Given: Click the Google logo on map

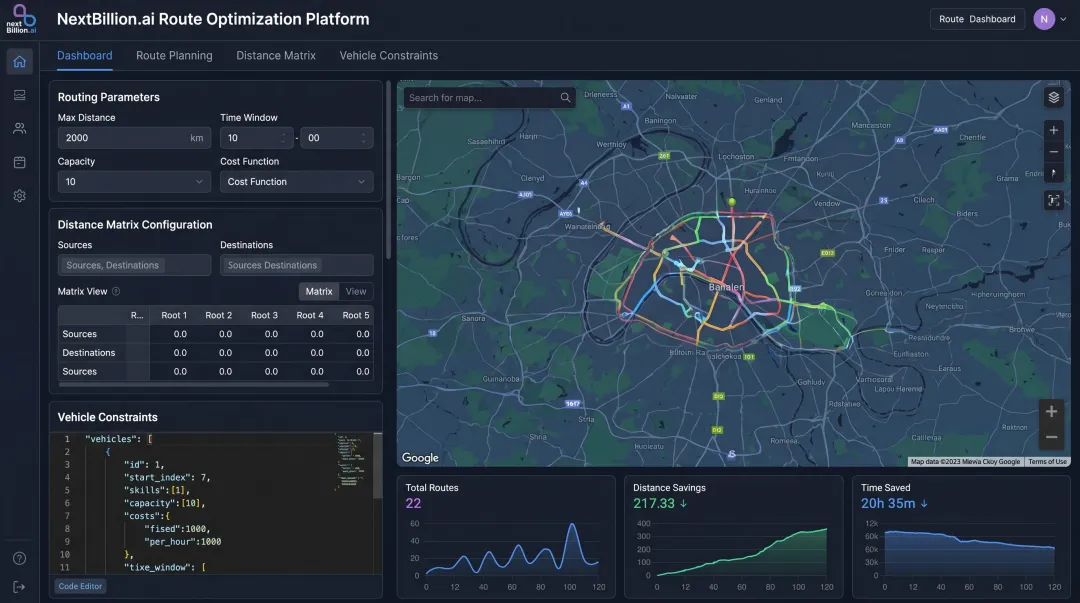Looking at the screenshot, I should [420, 458].
